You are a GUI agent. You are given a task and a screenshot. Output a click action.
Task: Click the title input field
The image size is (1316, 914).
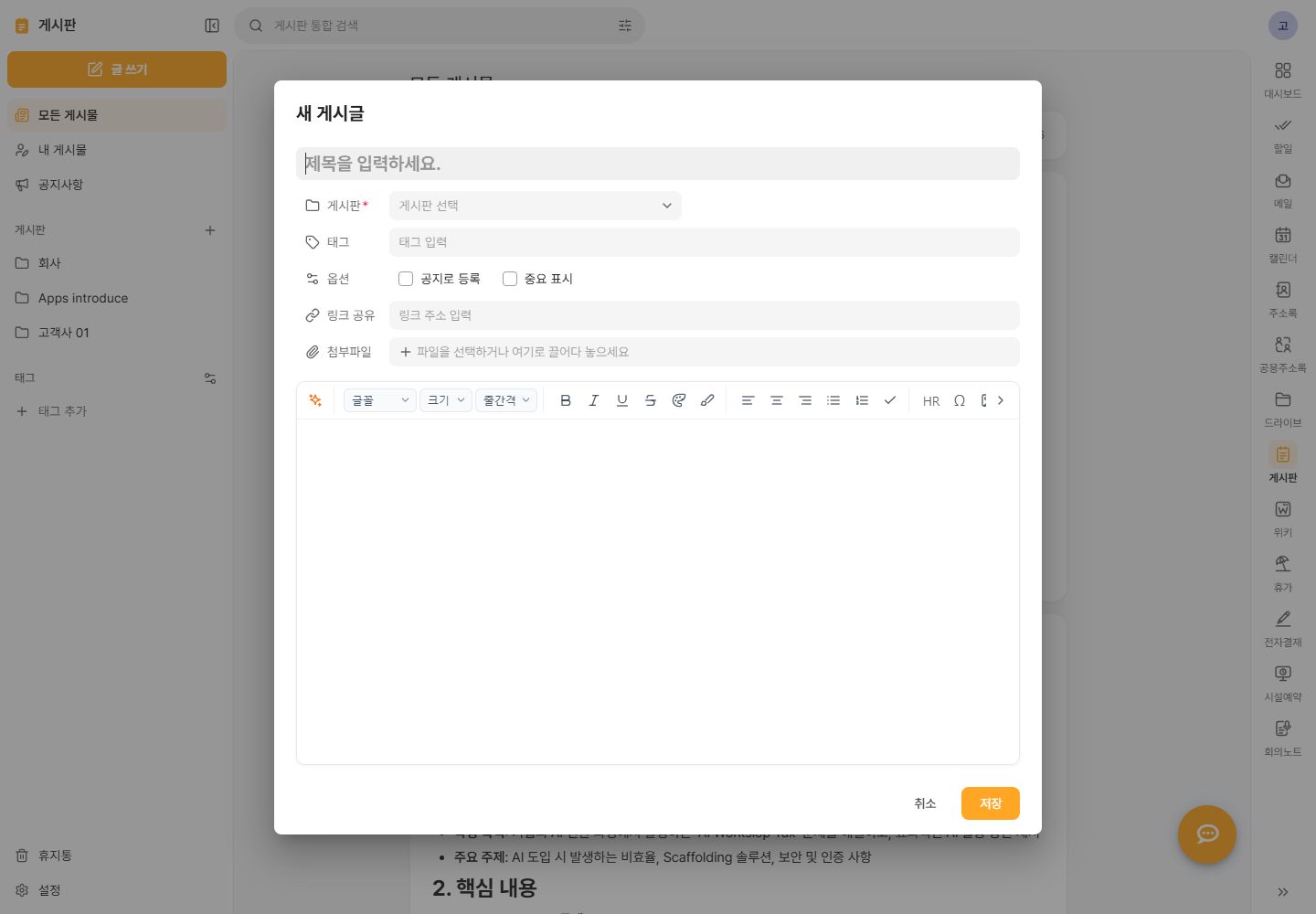658,164
